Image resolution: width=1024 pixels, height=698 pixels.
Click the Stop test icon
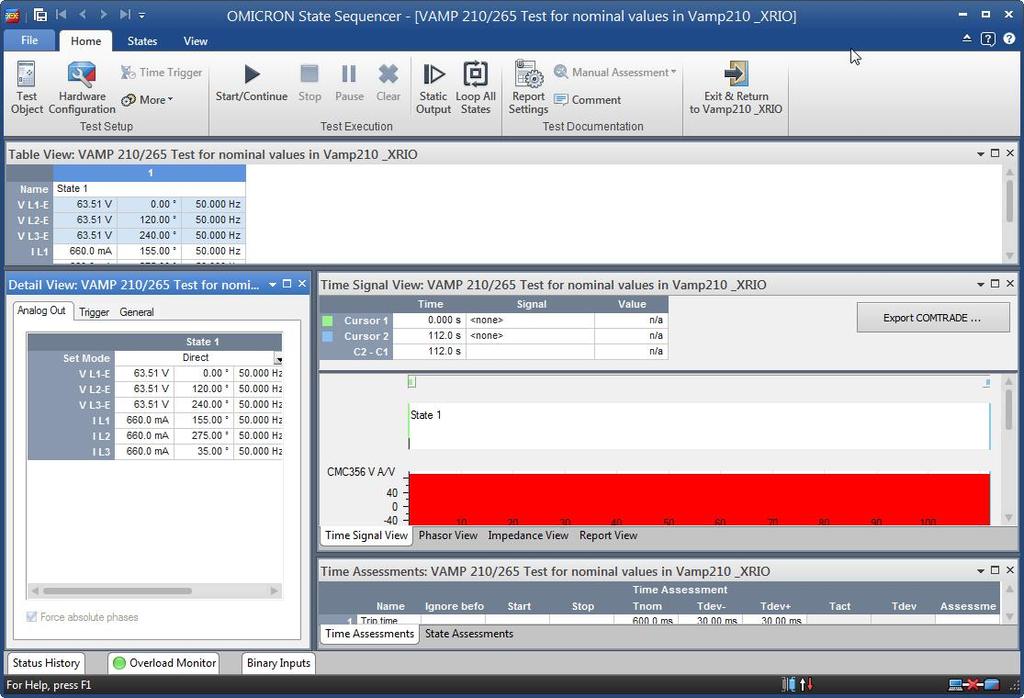(310, 83)
